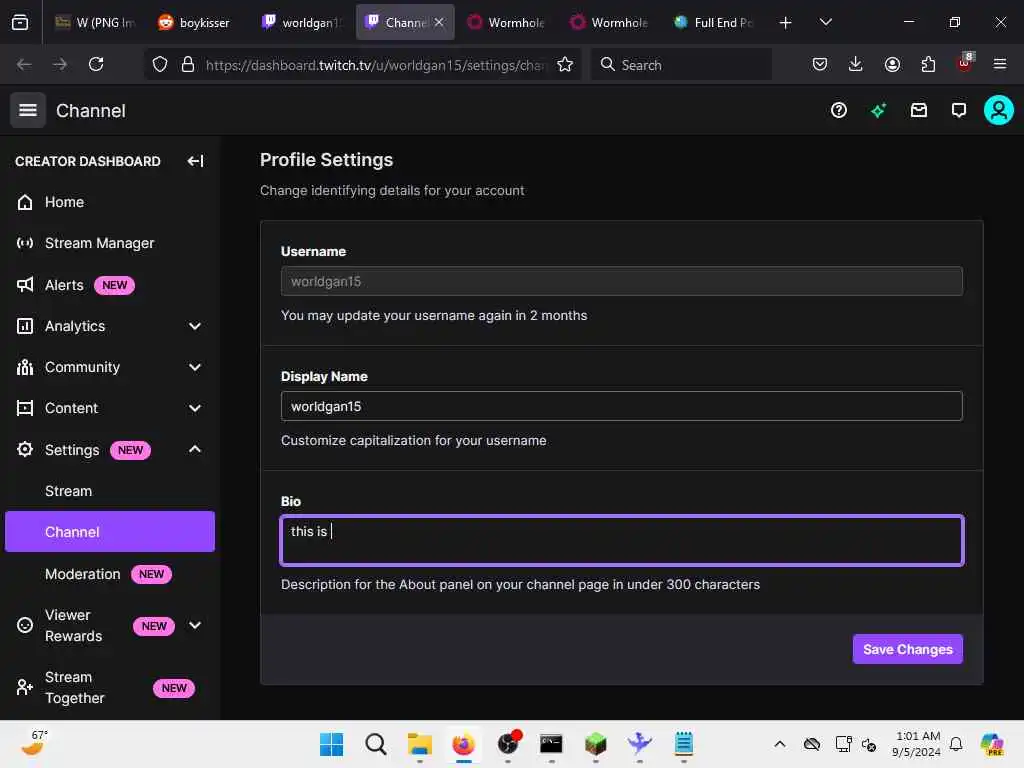Focus the Bio text area
The height and width of the screenshot is (768, 1024).
pos(621,541)
